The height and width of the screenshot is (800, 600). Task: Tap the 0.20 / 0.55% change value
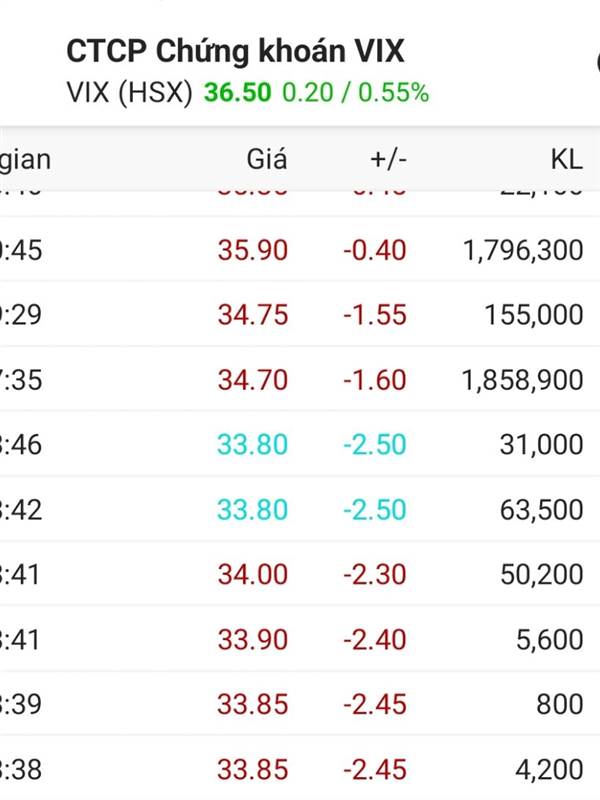click(x=356, y=93)
